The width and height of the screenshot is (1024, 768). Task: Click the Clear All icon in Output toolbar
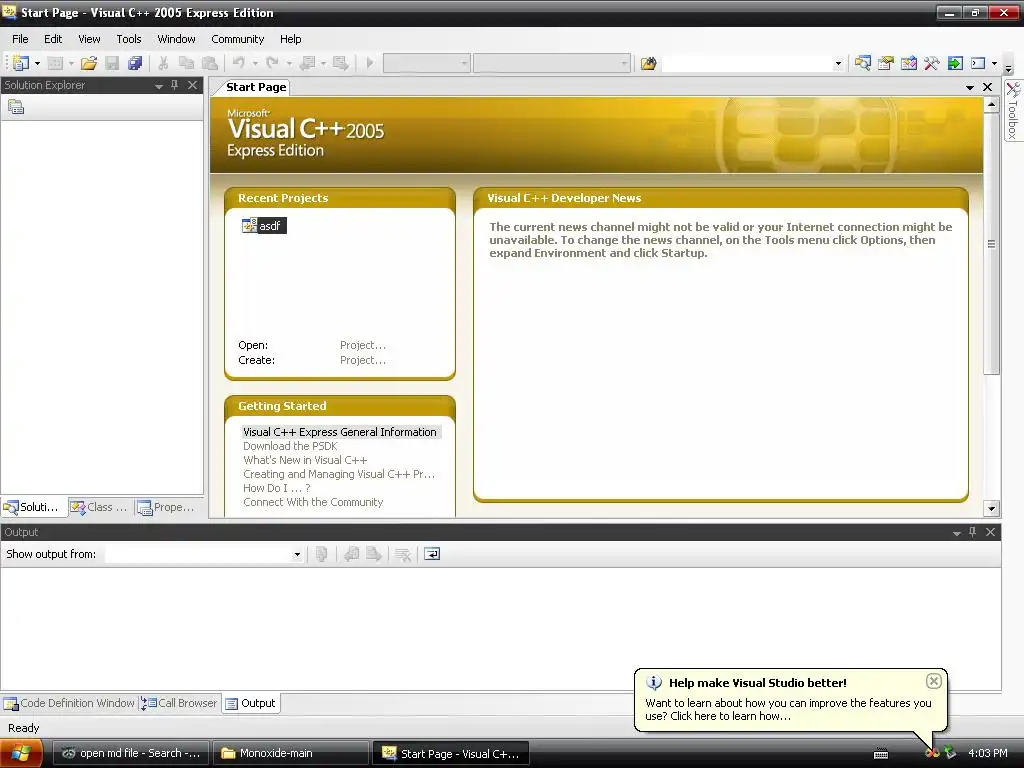pyautogui.click(x=403, y=554)
